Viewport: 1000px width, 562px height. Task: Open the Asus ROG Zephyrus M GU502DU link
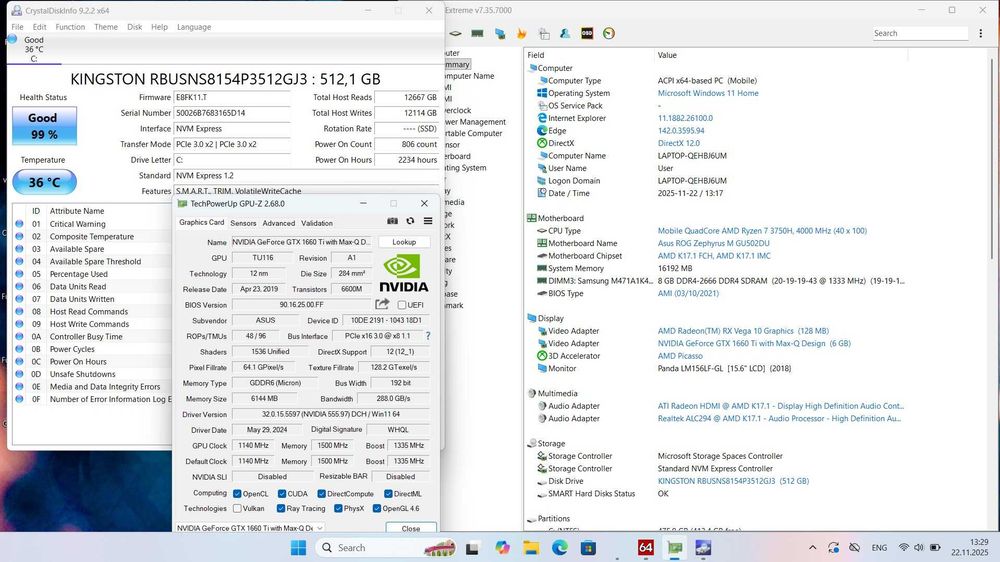click(713, 243)
